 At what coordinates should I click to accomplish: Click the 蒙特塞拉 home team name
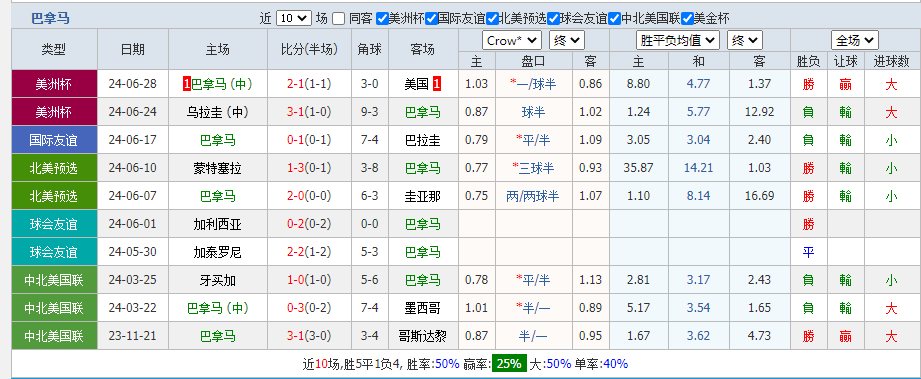tap(217, 168)
